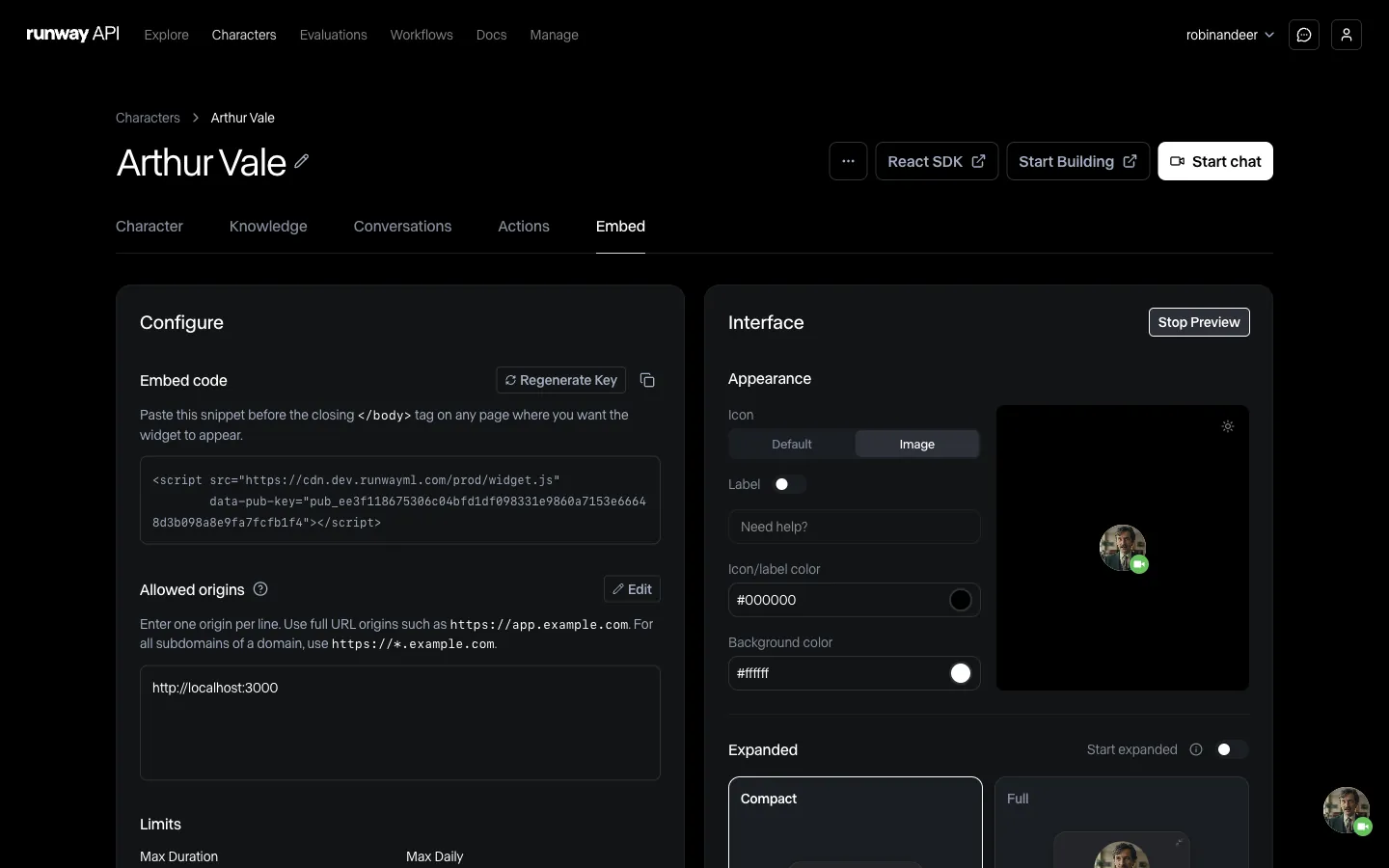Screen dimensions: 1389x868
Task: Open Characters in the top navigation
Action: [244, 35]
